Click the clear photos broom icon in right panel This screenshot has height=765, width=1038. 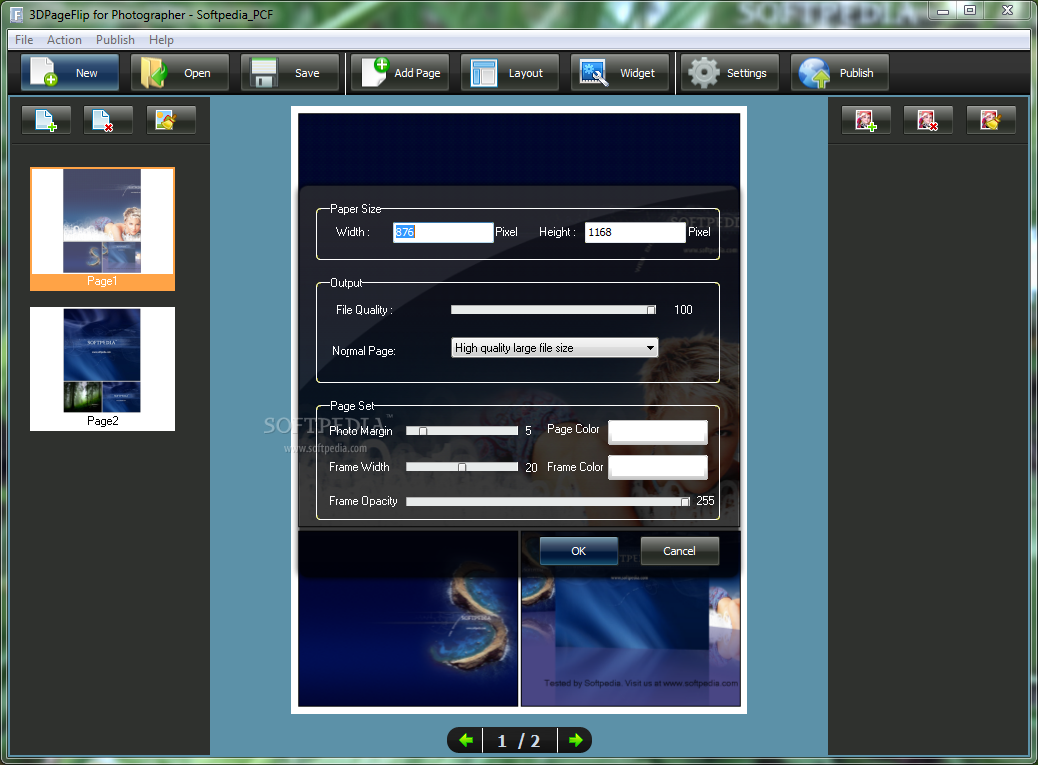pos(990,120)
